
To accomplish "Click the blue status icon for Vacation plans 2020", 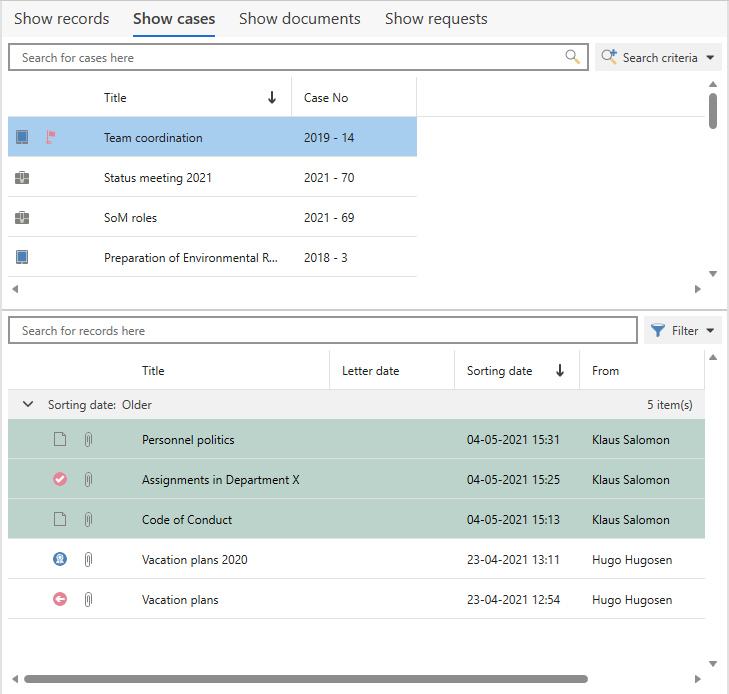I will click(x=60, y=560).
